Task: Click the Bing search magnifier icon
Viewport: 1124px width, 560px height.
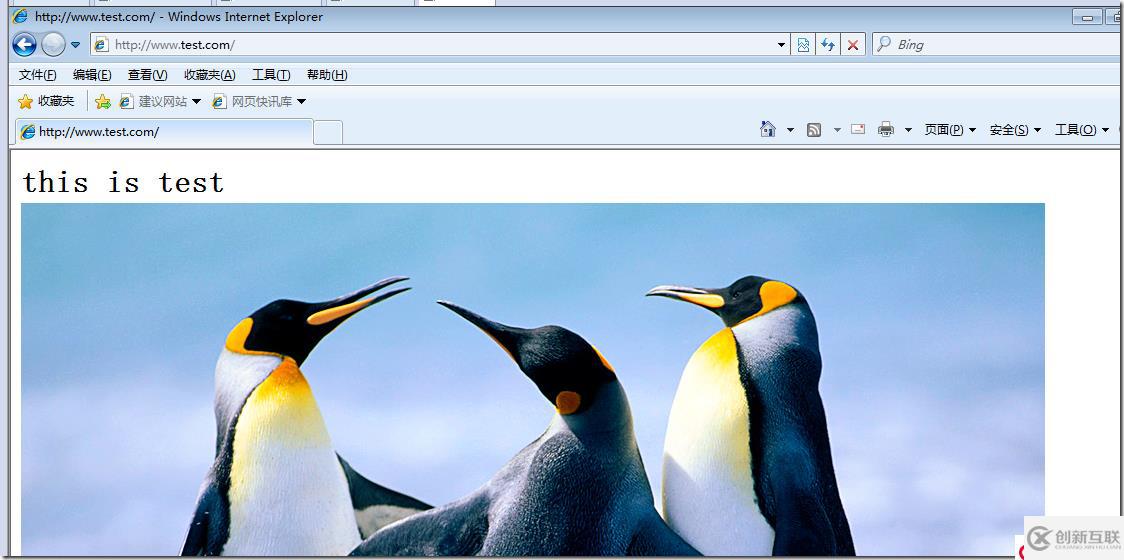Action: (x=884, y=44)
